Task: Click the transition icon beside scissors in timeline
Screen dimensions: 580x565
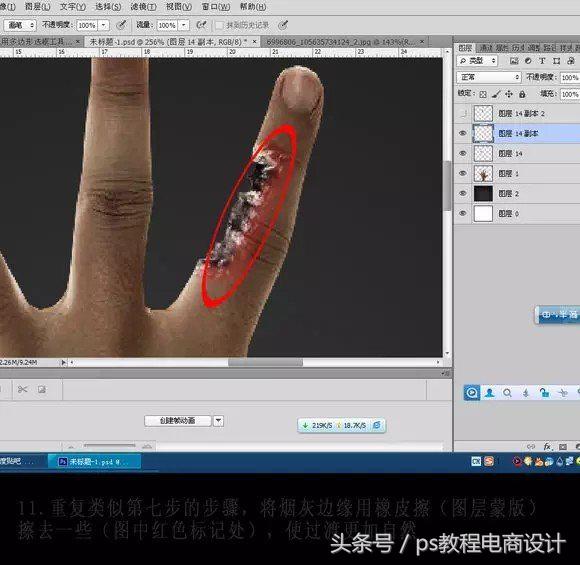Action: [42, 389]
